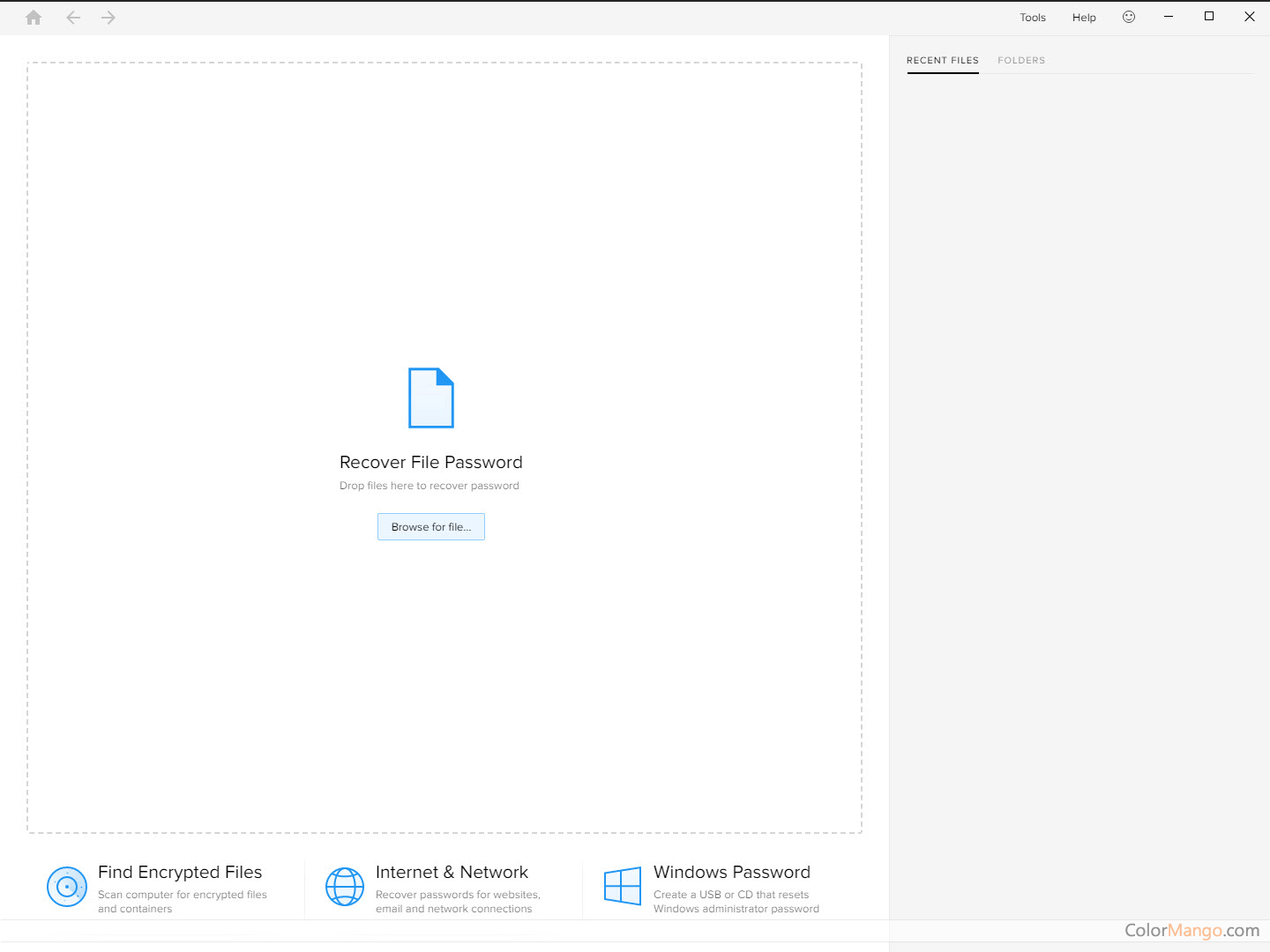Image resolution: width=1270 pixels, height=952 pixels.
Task: Minimize the application window
Action: 1169,17
